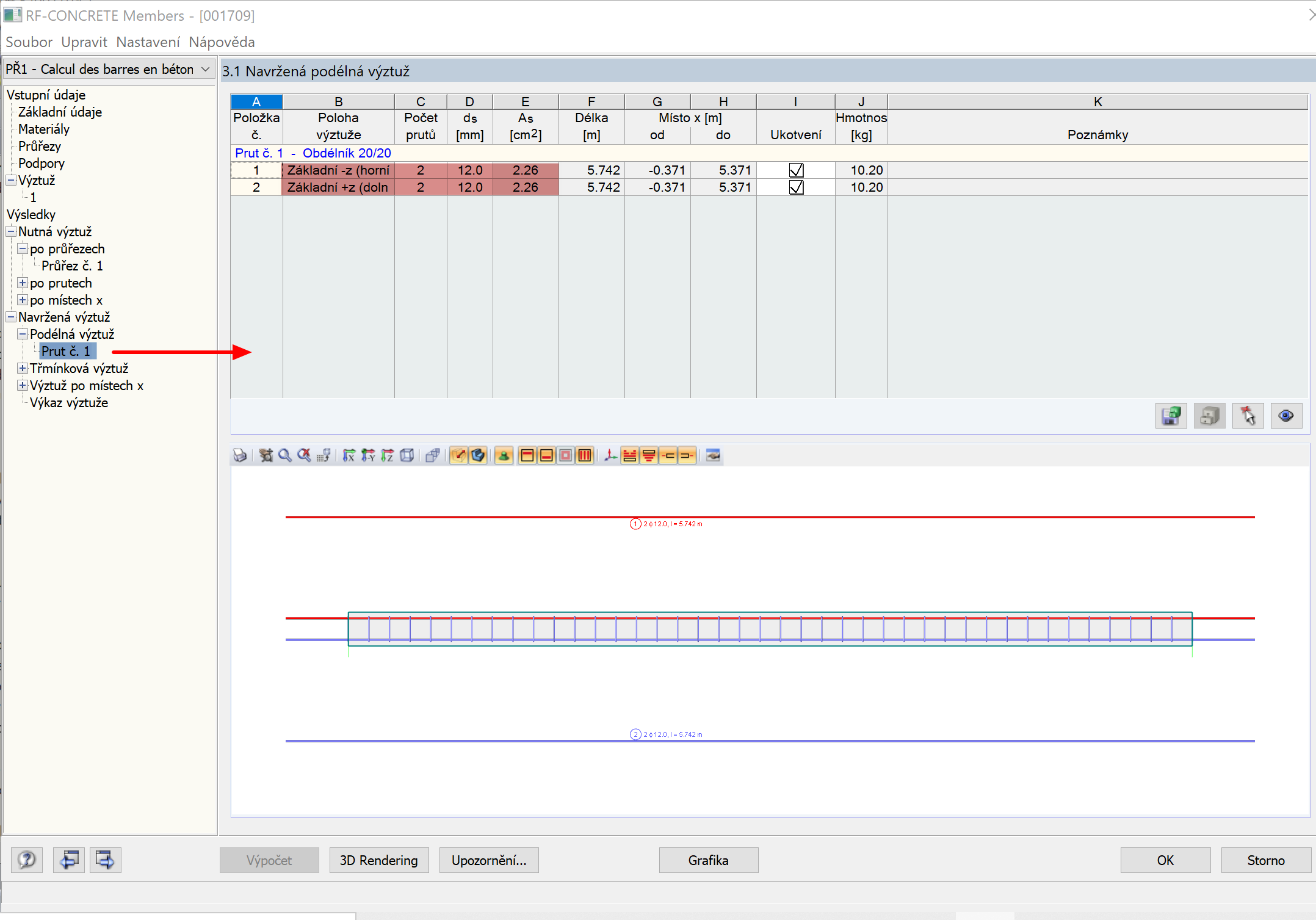Open the Soubor menu

point(29,42)
